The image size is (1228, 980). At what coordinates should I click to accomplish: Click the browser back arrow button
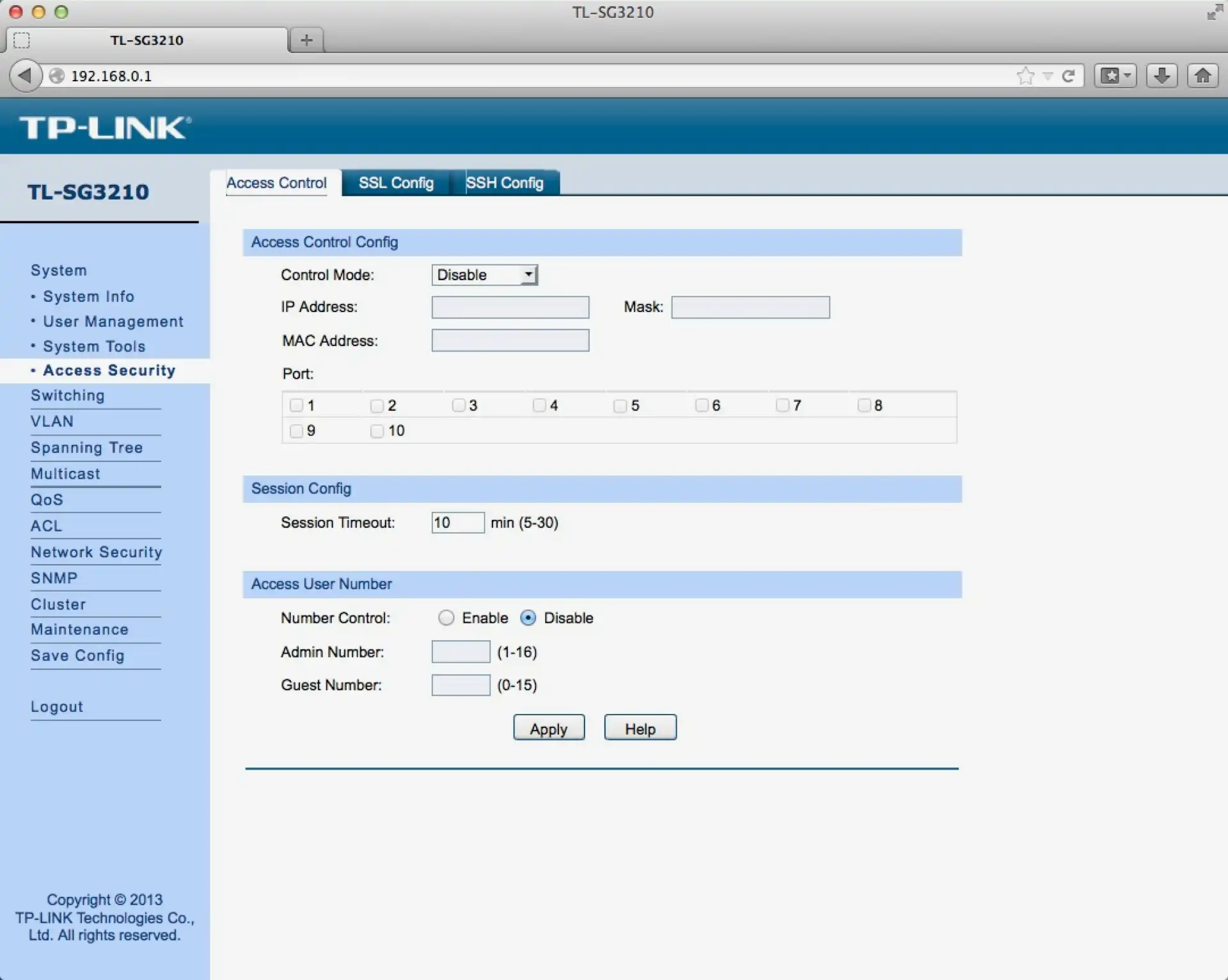click(25, 75)
